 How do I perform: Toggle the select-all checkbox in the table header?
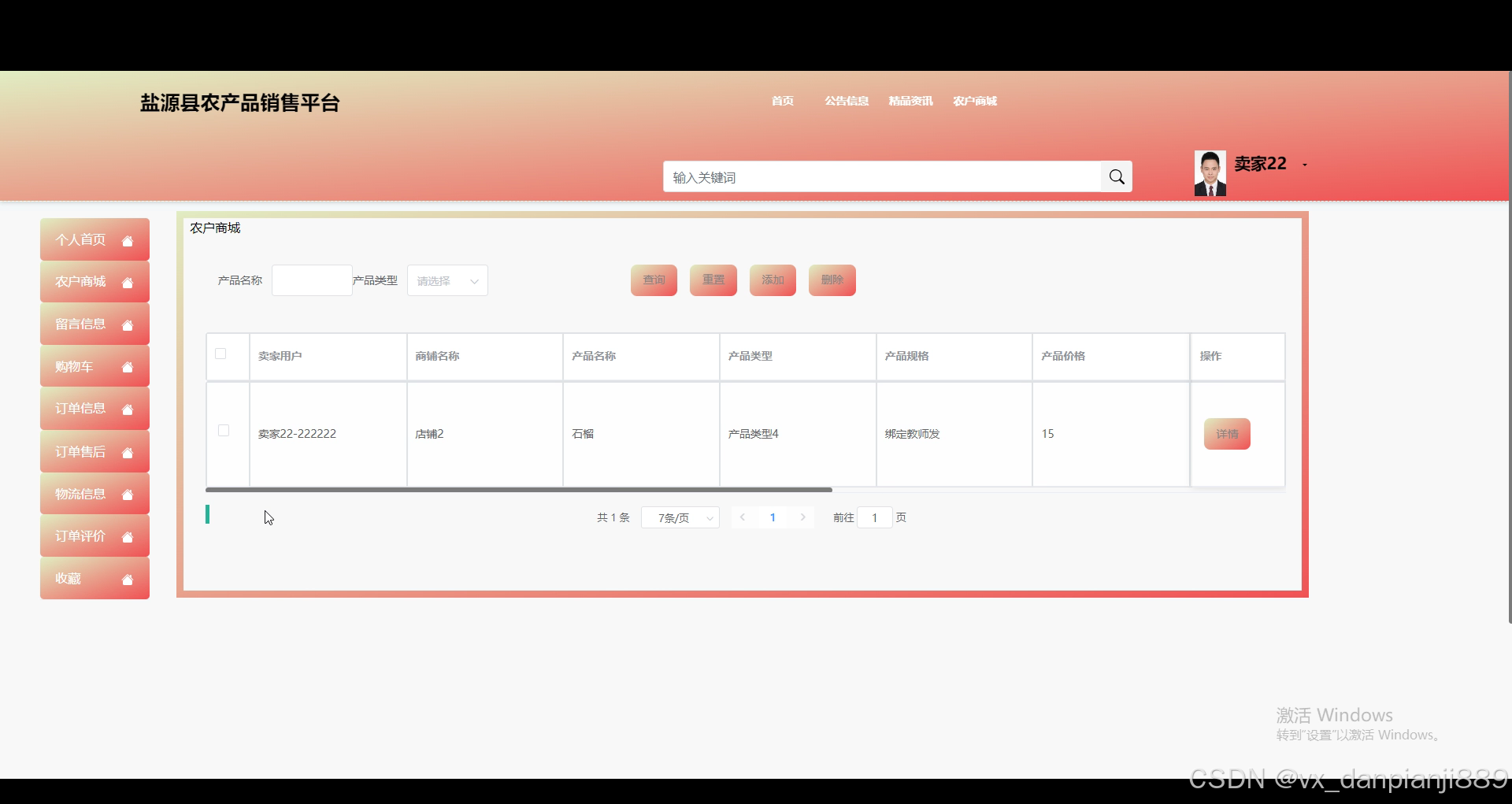point(220,354)
